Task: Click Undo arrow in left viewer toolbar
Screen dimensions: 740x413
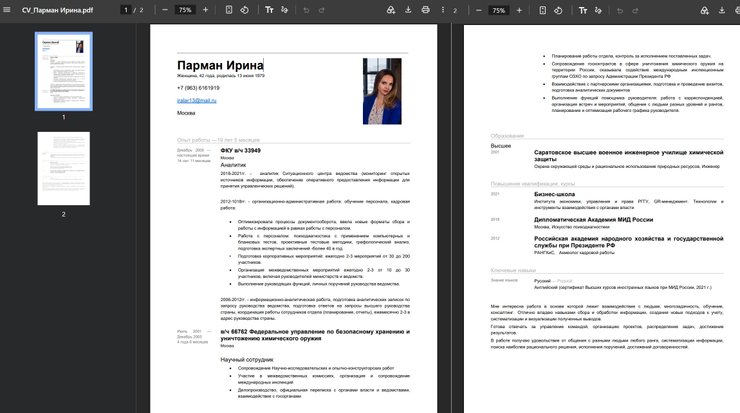Action: pyautogui.click(x=306, y=10)
